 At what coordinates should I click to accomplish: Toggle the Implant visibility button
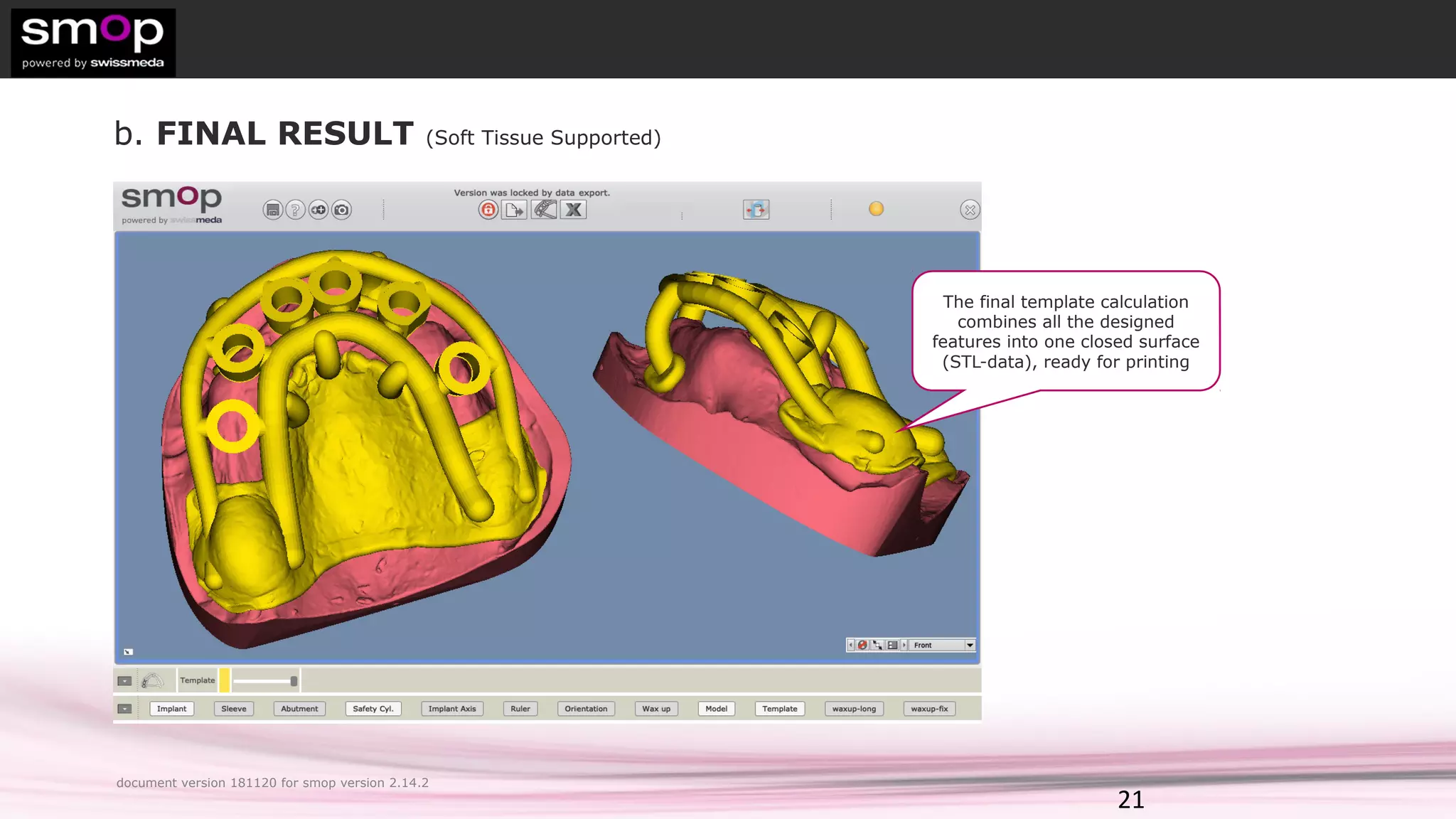point(171,709)
